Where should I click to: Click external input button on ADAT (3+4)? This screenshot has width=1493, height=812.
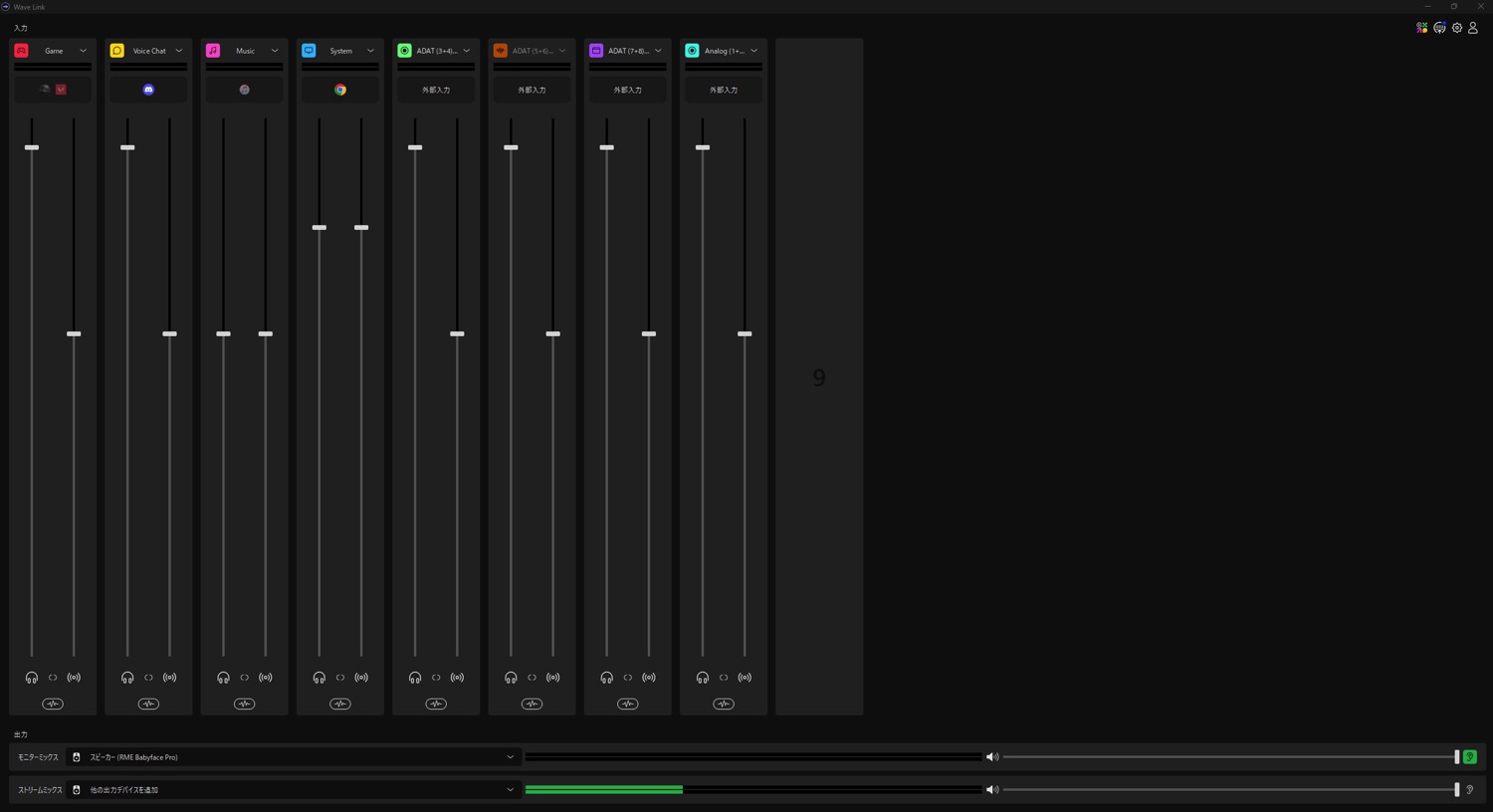(x=436, y=90)
